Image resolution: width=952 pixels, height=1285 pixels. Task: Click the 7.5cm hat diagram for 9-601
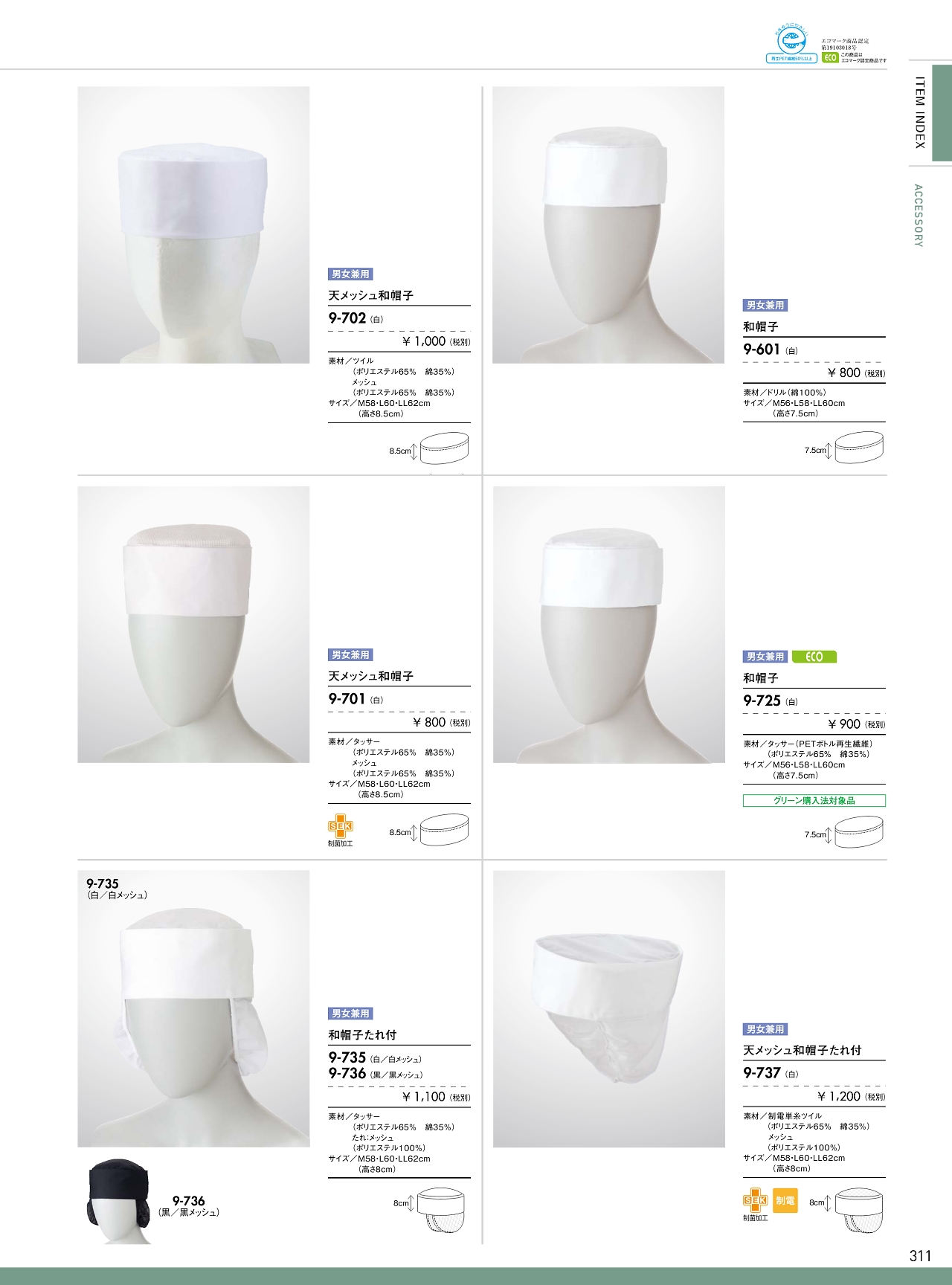point(860,448)
